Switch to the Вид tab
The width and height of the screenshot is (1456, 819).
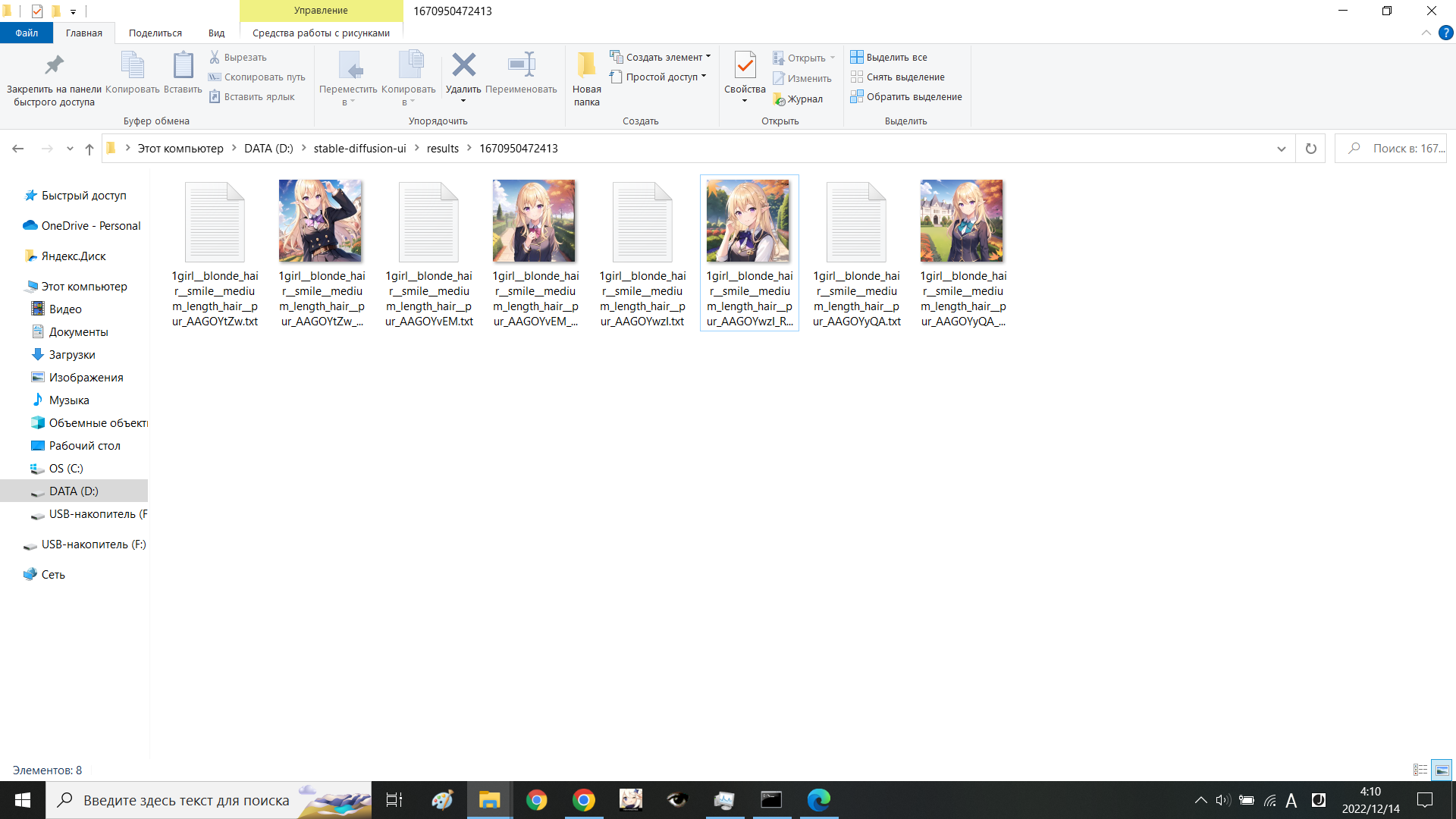(216, 33)
